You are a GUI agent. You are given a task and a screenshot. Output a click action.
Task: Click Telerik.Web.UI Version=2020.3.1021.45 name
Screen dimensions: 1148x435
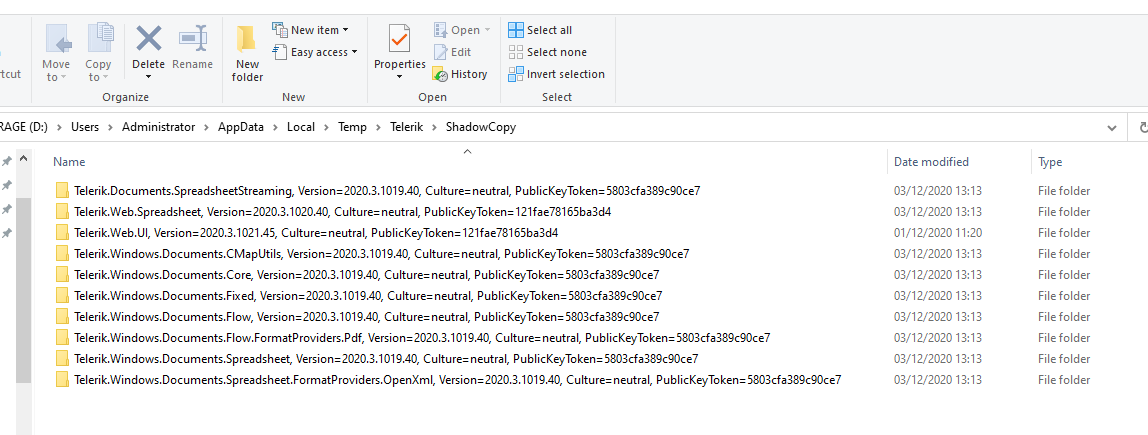317,233
